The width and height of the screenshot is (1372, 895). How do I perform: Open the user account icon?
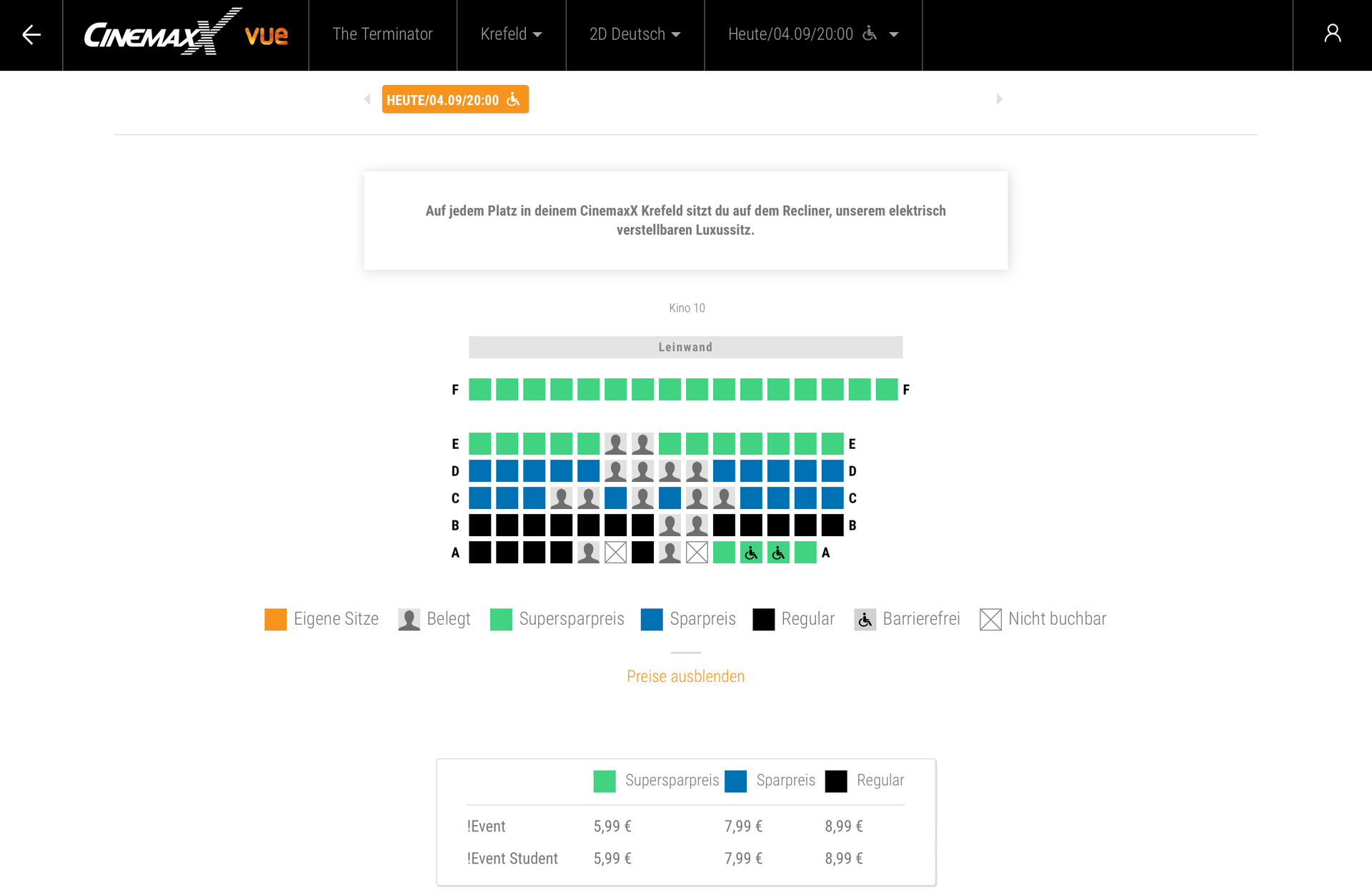1332,34
